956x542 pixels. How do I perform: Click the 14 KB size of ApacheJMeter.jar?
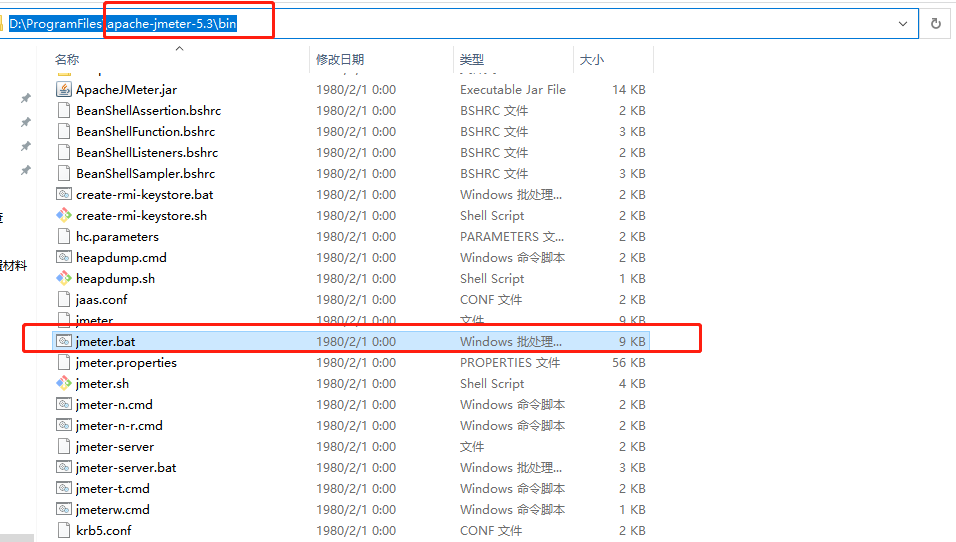coord(629,90)
